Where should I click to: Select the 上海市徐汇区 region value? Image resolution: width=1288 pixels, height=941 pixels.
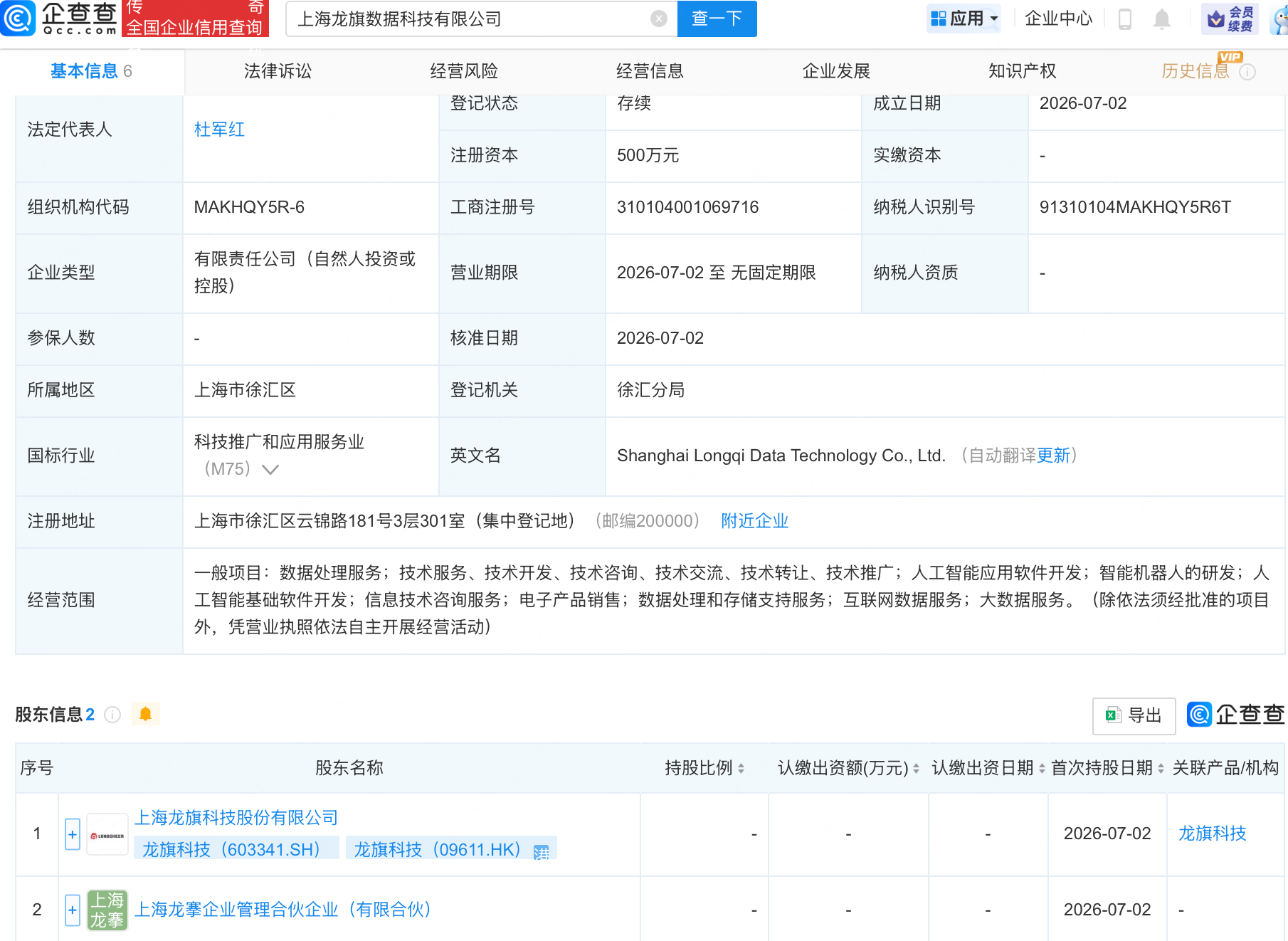click(246, 390)
